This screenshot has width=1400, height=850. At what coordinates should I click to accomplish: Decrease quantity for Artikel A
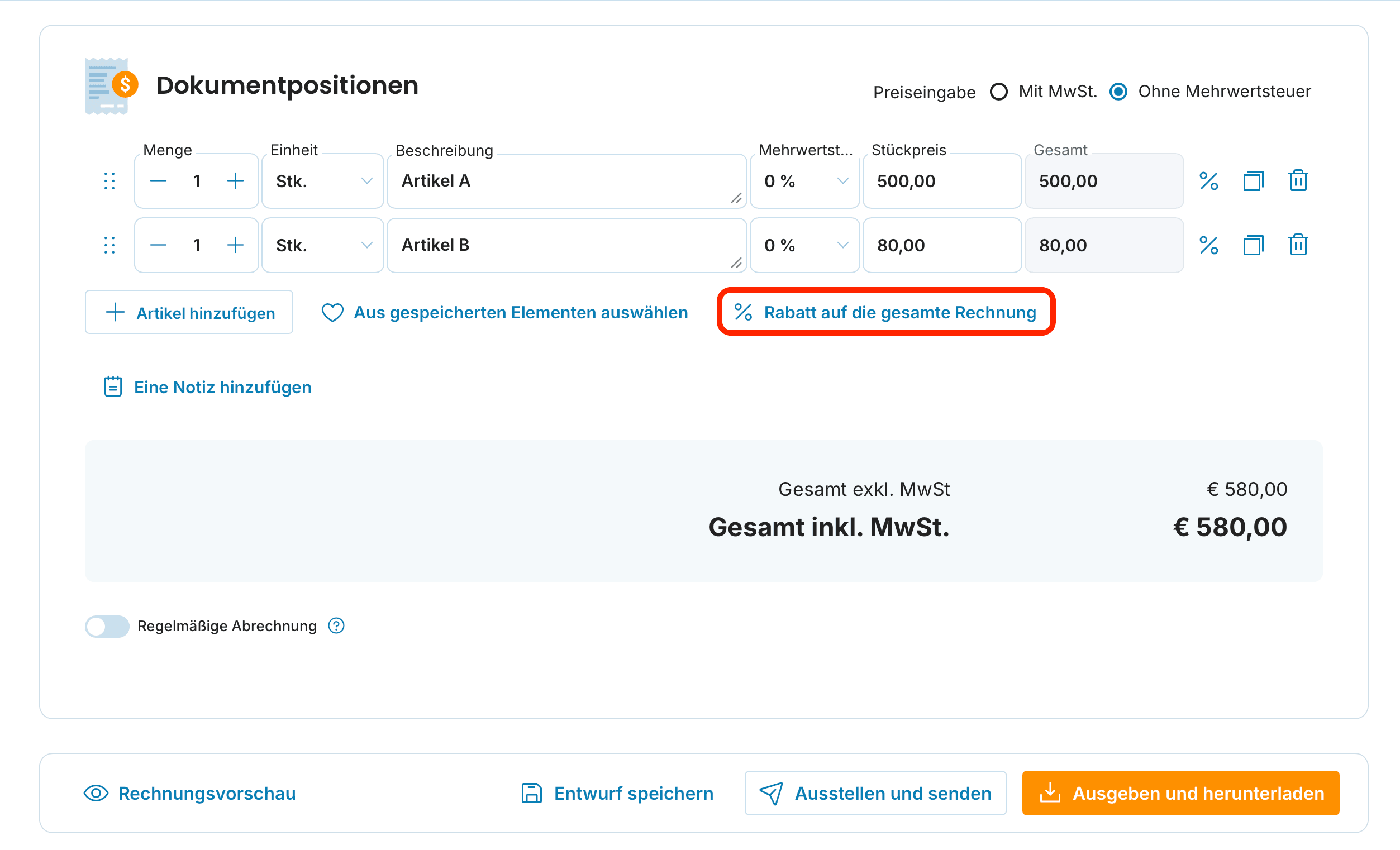click(159, 182)
